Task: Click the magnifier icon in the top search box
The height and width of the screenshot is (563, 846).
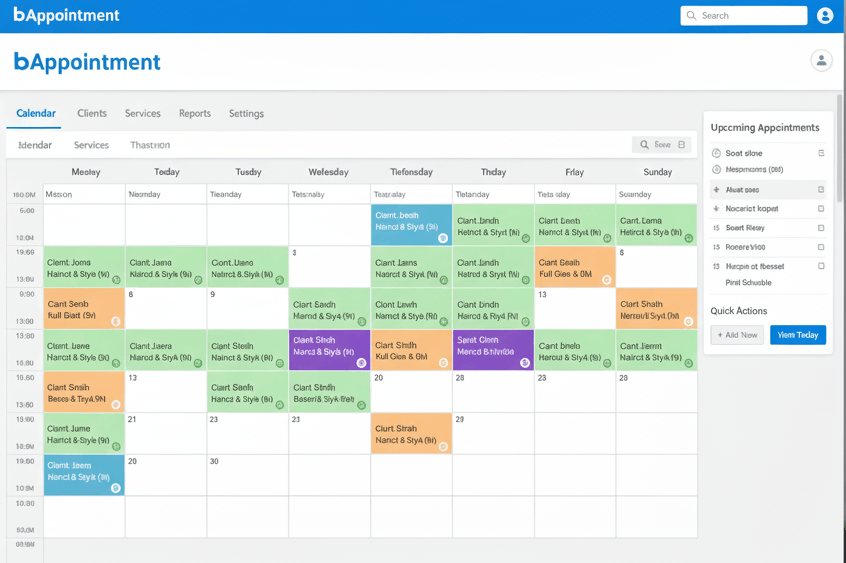Action: pos(691,16)
